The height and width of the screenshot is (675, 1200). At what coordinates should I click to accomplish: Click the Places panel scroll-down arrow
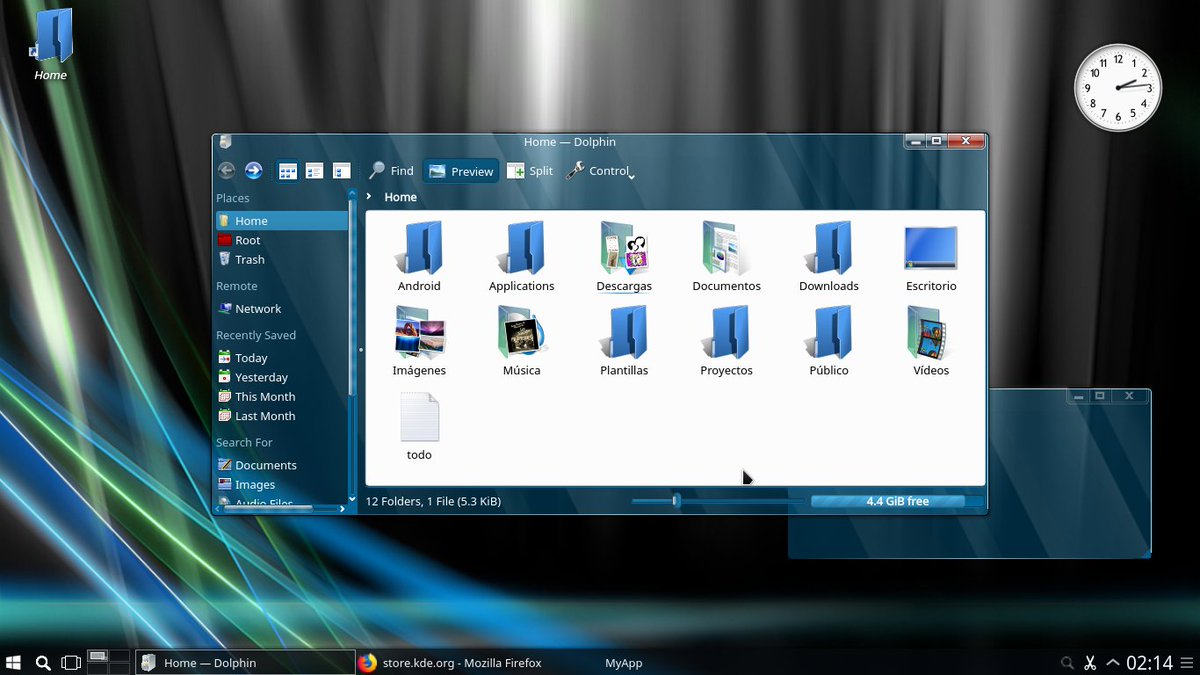[x=352, y=498]
